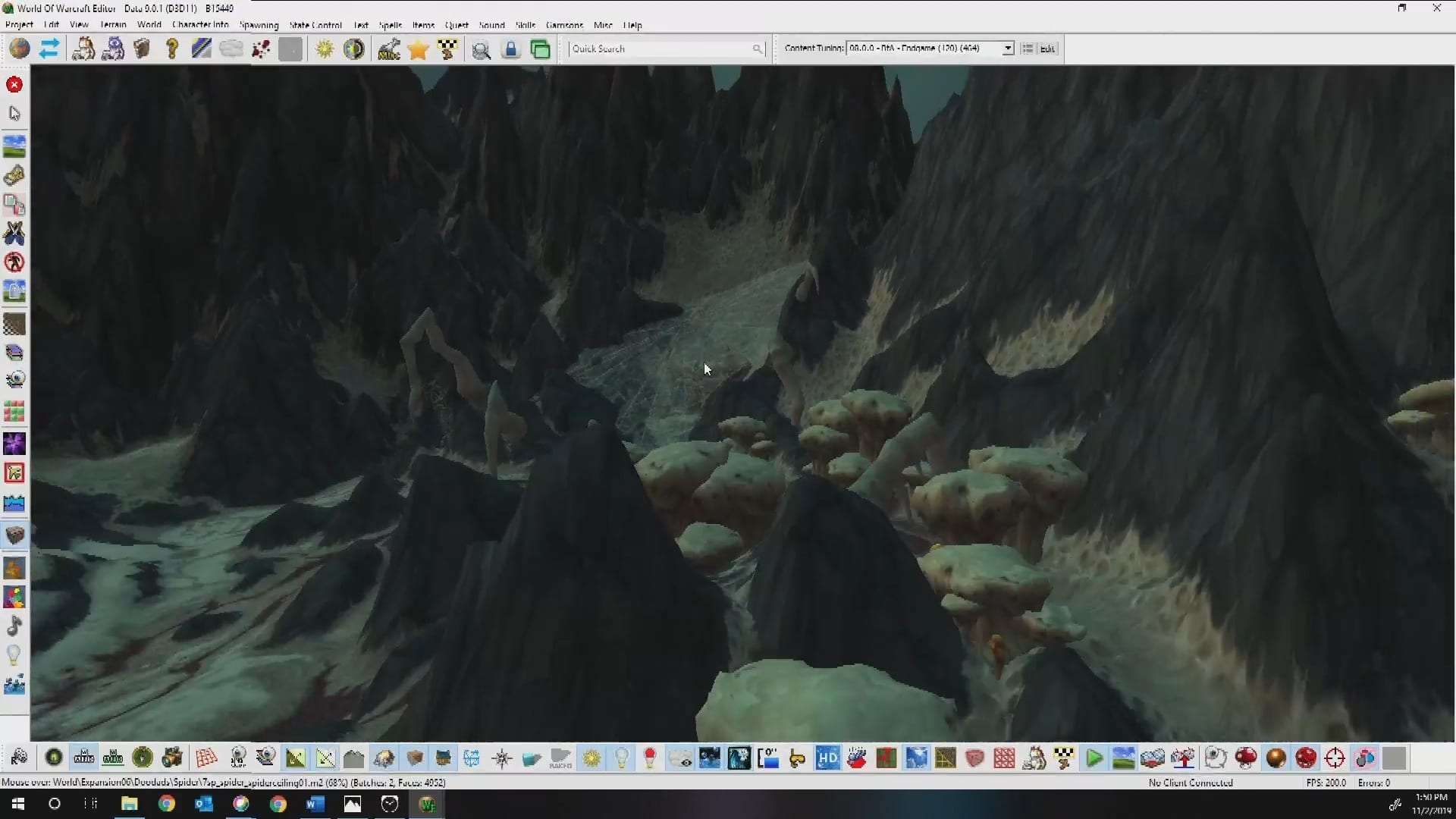The height and width of the screenshot is (819, 1456).
Task: Open the Terrain menu
Action: pos(113,25)
